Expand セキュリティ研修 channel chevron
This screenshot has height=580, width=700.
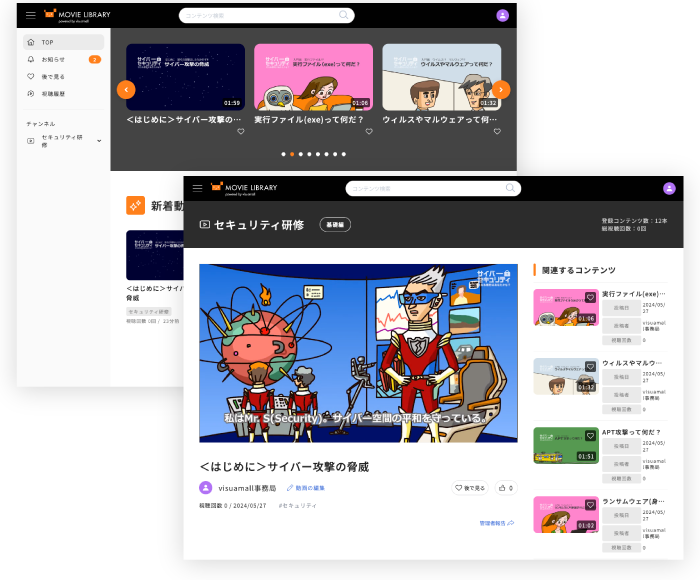click(x=99, y=141)
